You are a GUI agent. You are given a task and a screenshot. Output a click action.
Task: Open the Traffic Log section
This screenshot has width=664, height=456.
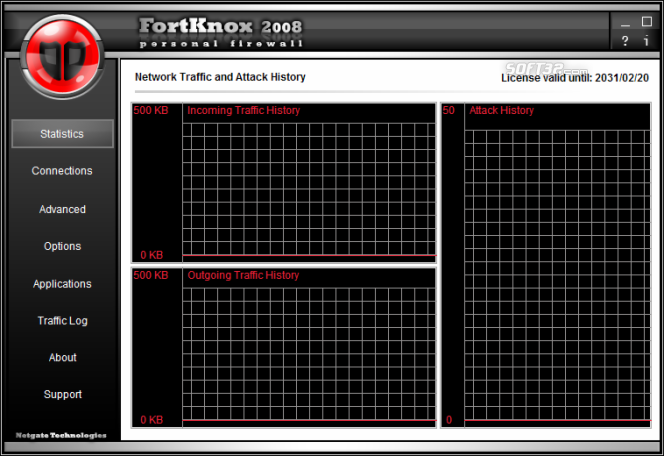tap(62, 321)
